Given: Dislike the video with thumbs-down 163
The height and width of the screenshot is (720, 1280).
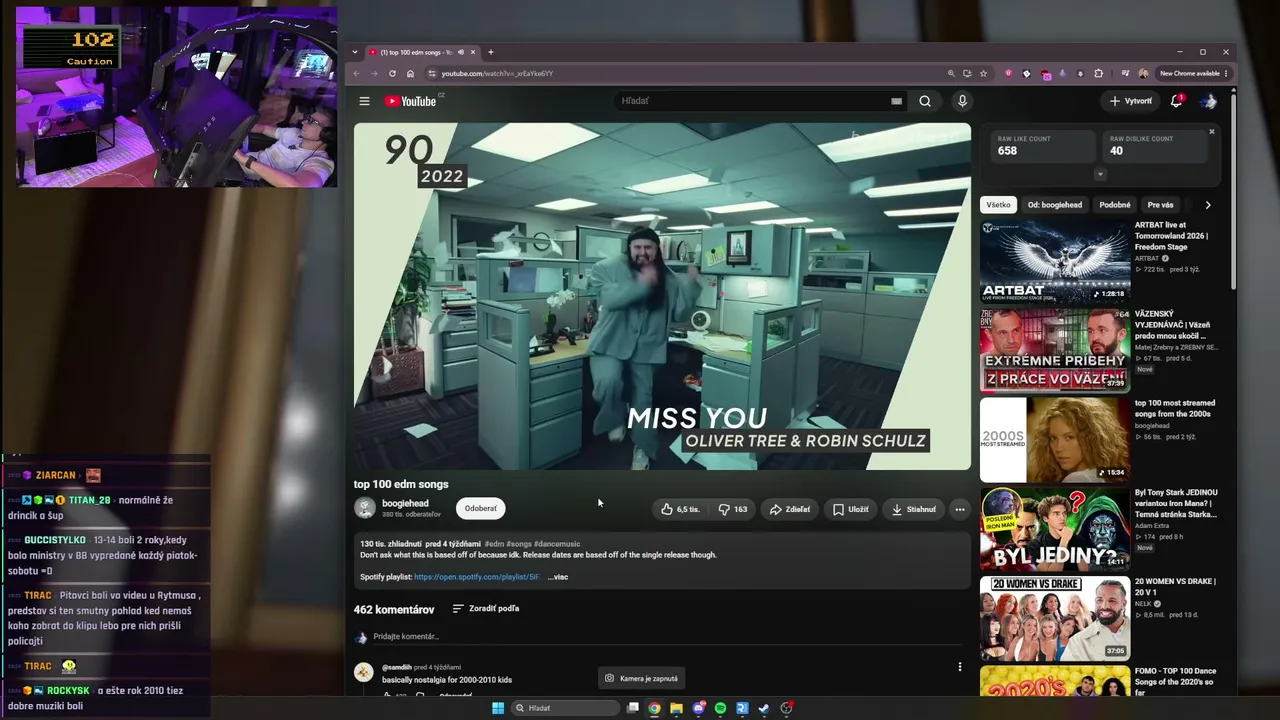Looking at the screenshot, I should tap(733, 509).
